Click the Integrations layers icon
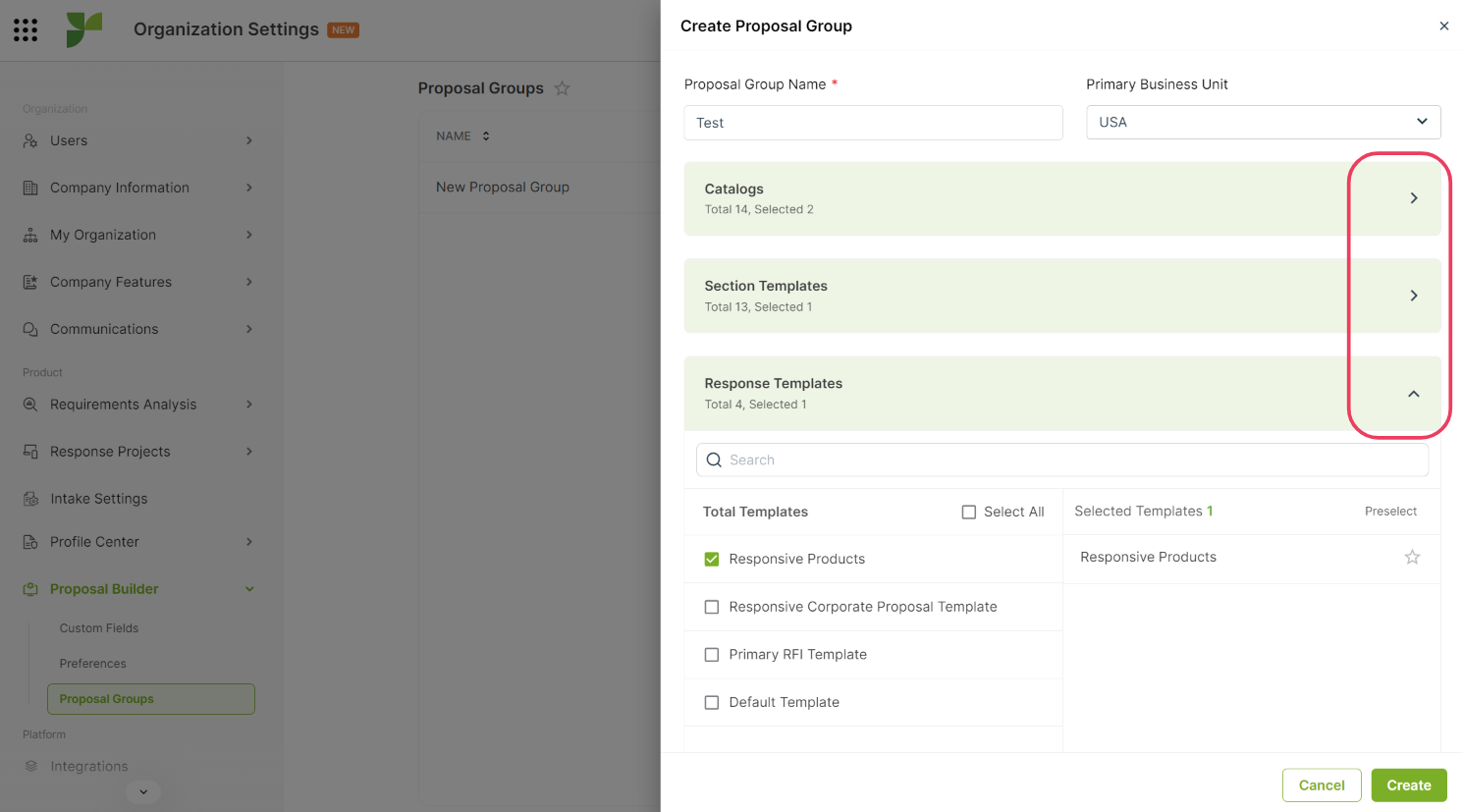 [x=30, y=766]
